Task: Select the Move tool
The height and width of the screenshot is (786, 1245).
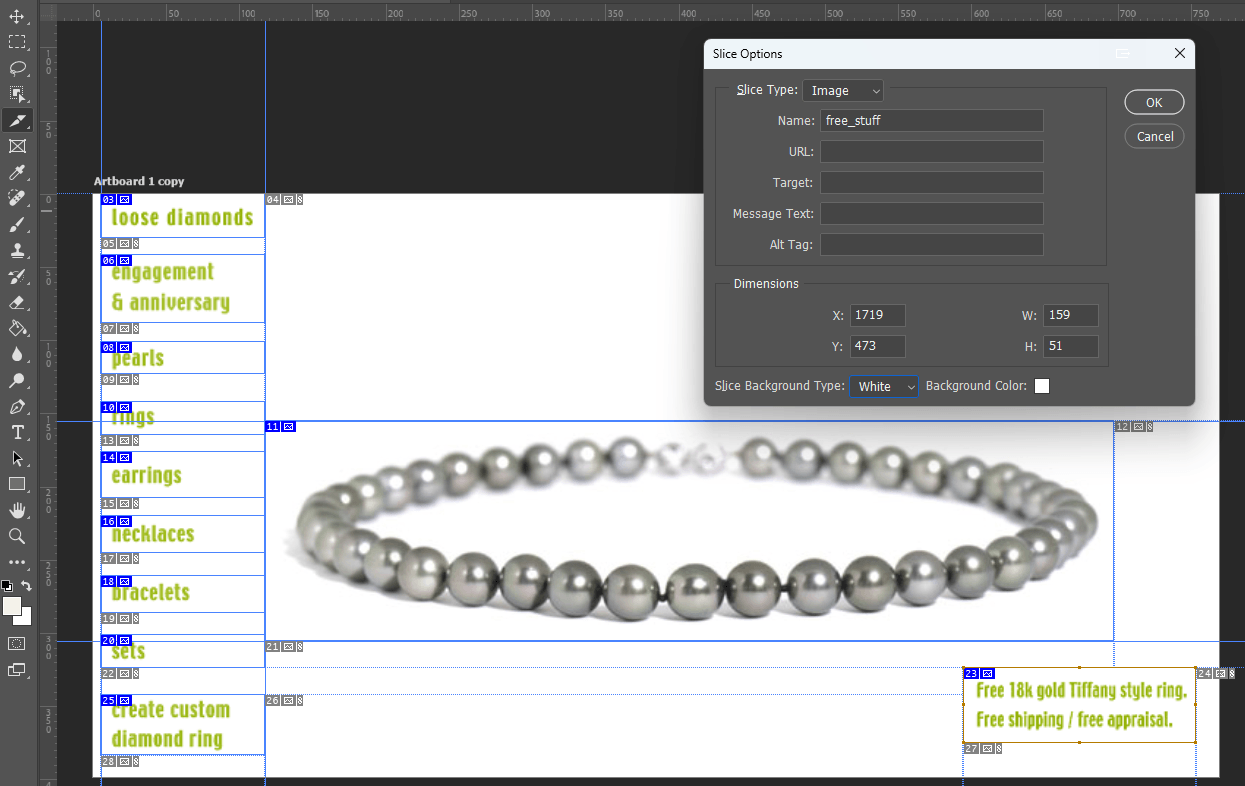Action: 17,17
